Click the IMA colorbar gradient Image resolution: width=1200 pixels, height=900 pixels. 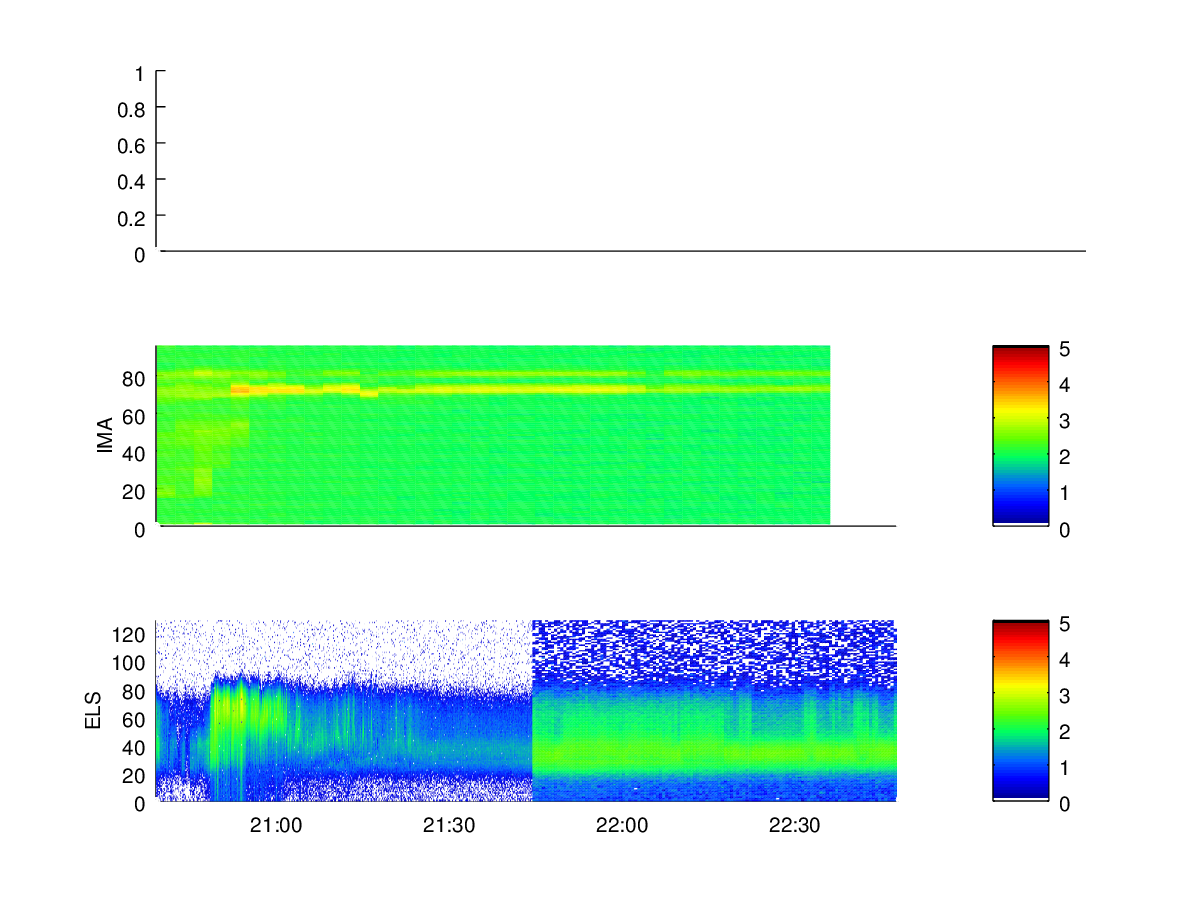[1020, 435]
